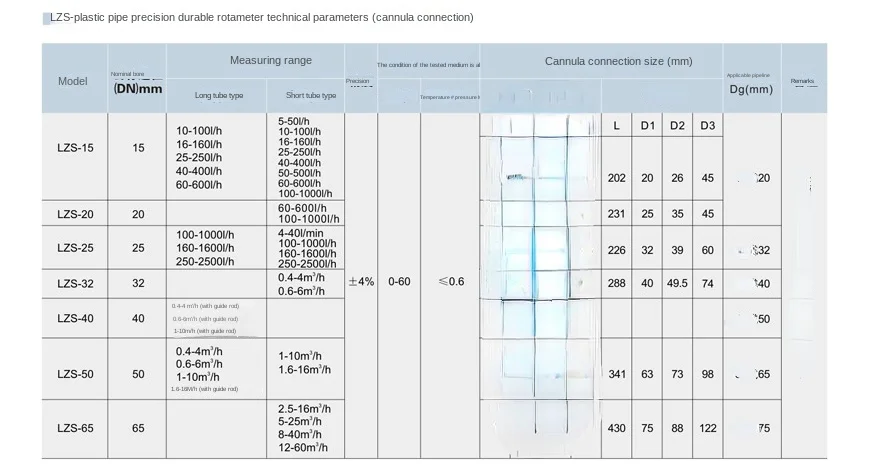Viewport: 869px width, 471px height.
Task: Select 'Cannula connection size (mm)' header
Action: tap(618, 62)
